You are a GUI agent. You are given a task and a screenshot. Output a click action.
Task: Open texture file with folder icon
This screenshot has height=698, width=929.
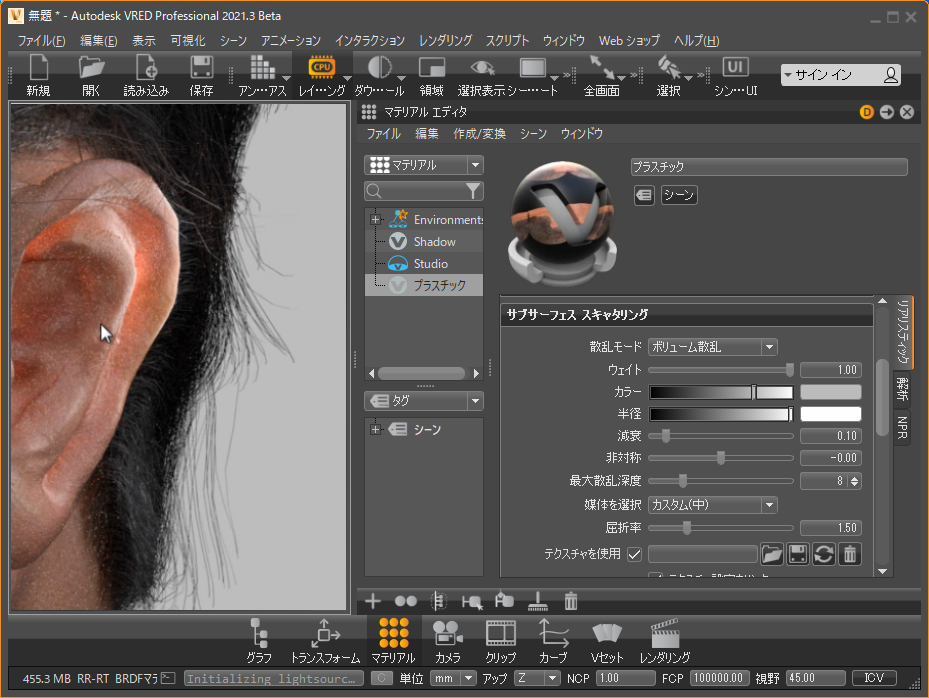click(771, 554)
